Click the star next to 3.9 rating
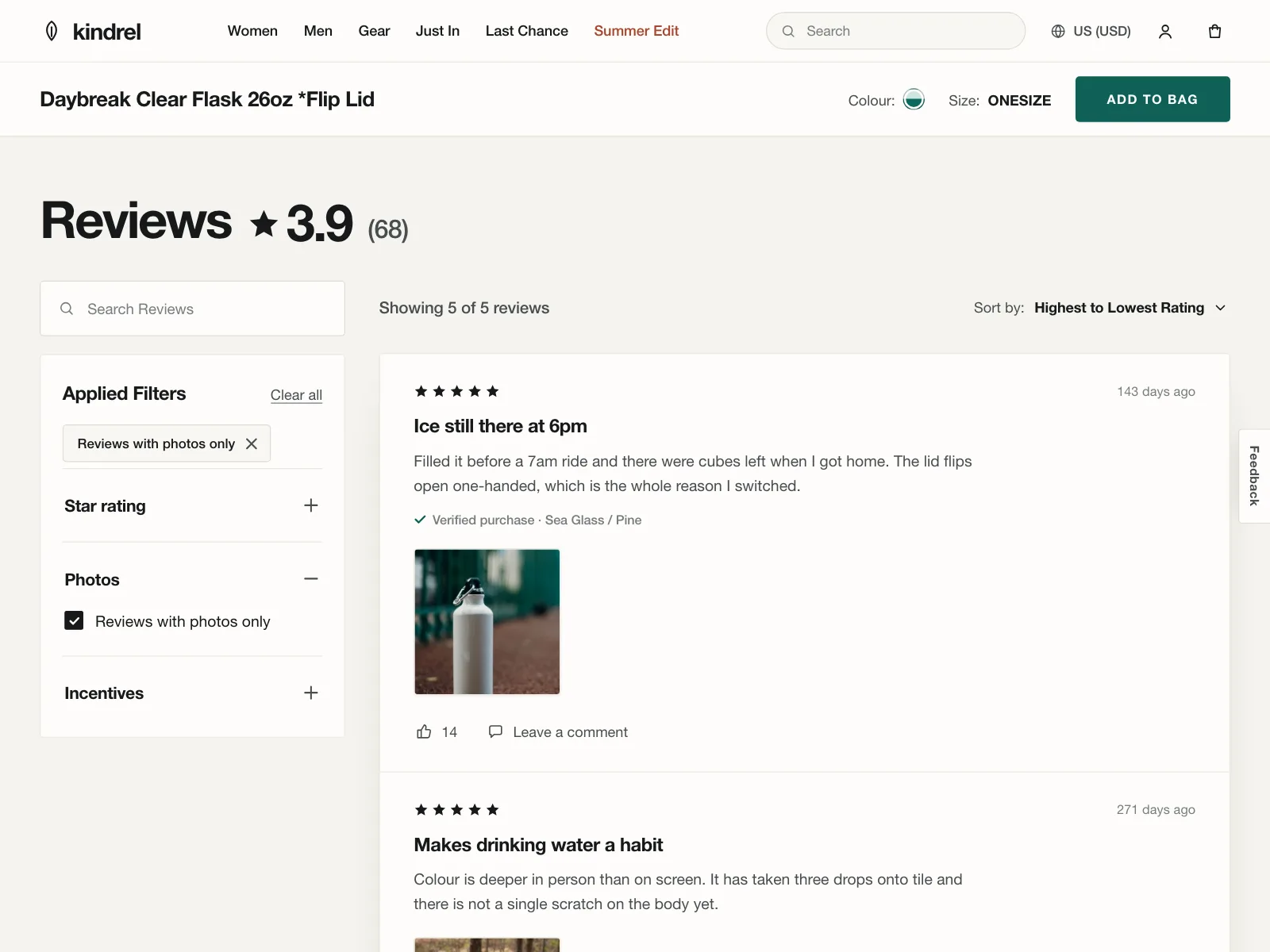The width and height of the screenshot is (1270, 952). click(x=264, y=224)
